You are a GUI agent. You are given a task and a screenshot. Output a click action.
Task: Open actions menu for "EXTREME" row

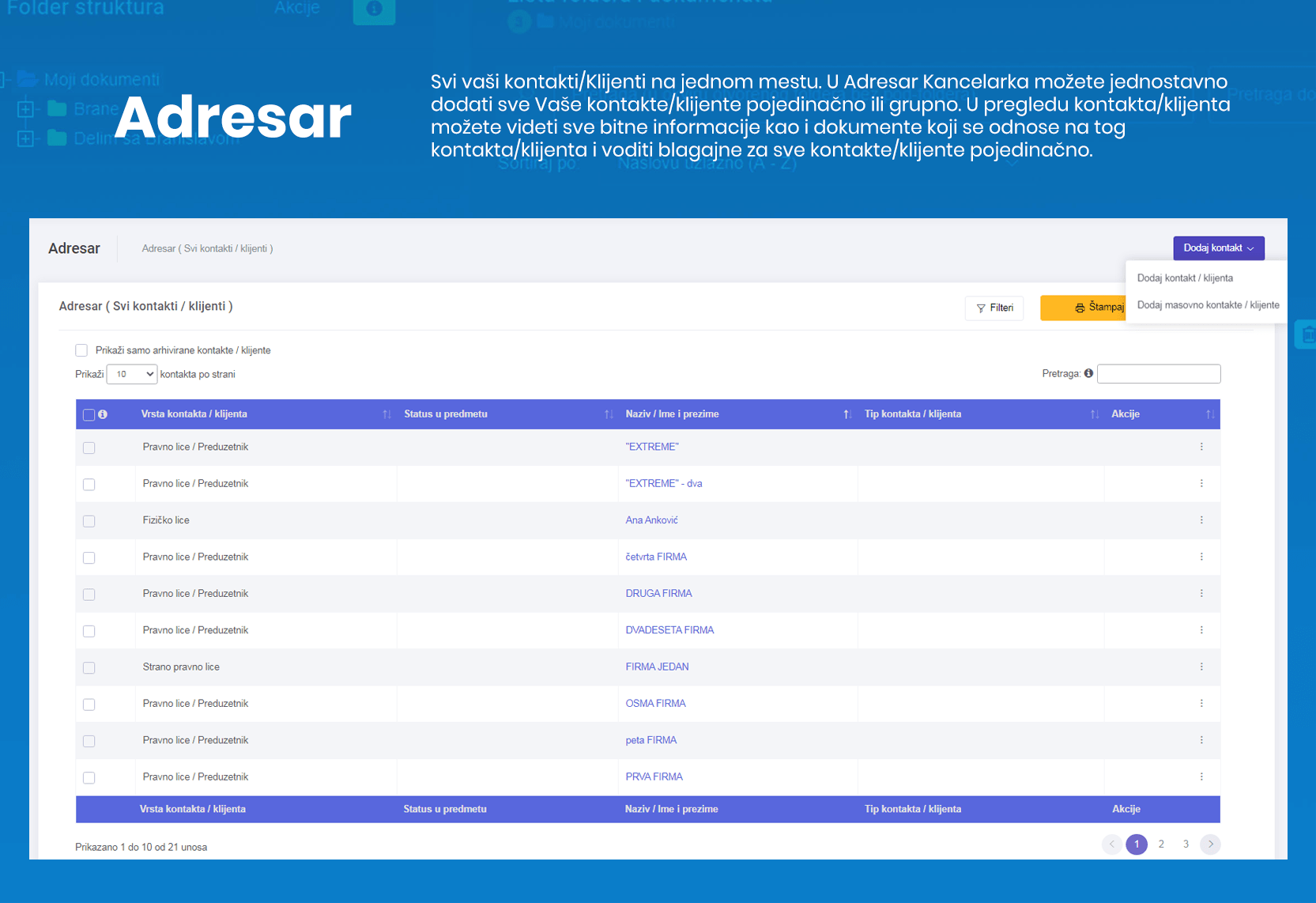pyautogui.click(x=1201, y=447)
